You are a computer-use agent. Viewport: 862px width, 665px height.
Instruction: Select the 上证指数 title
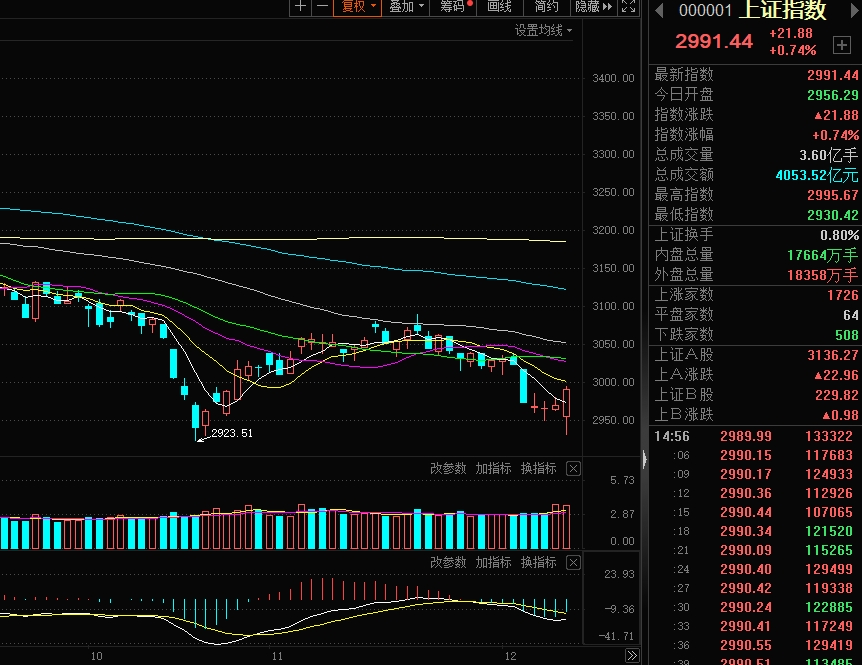click(x=782, y=9)
